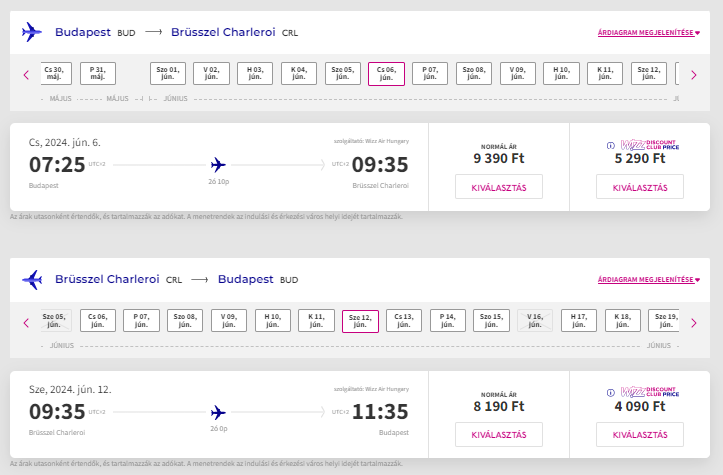This screenshot has width=723, height=475.
Task: Open info icon beside return Wizz Discount Club price
Action: pyautogui.click(x=610, y=393)
